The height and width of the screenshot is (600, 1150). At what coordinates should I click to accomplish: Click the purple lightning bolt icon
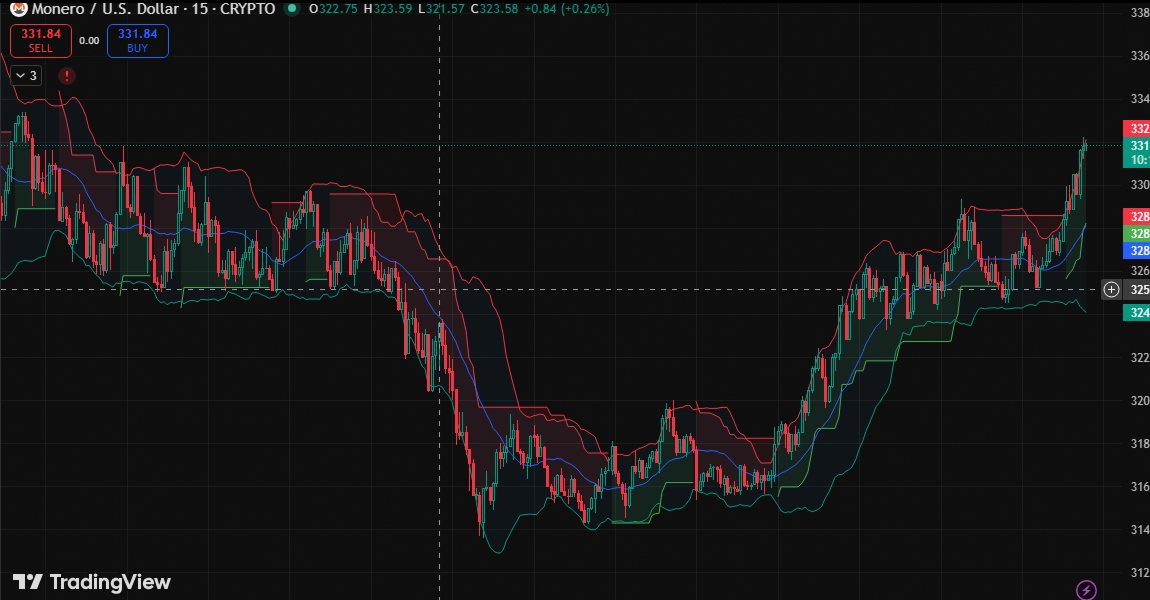[1085, 590]
